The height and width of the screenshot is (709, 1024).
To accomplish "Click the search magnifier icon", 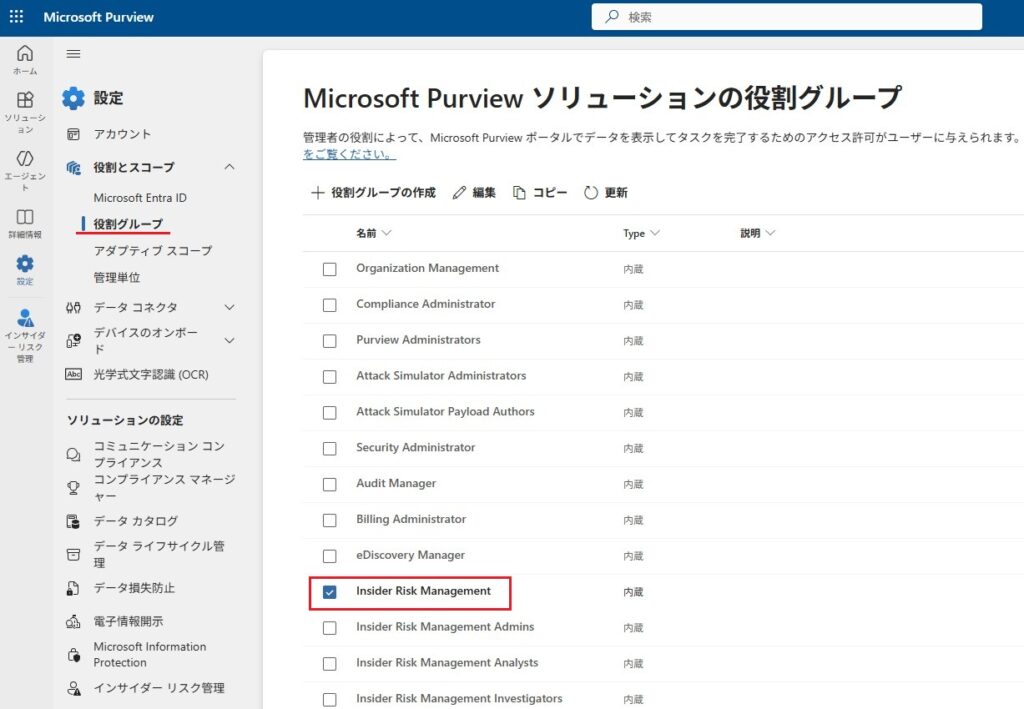I will click(x=612, y=17).
